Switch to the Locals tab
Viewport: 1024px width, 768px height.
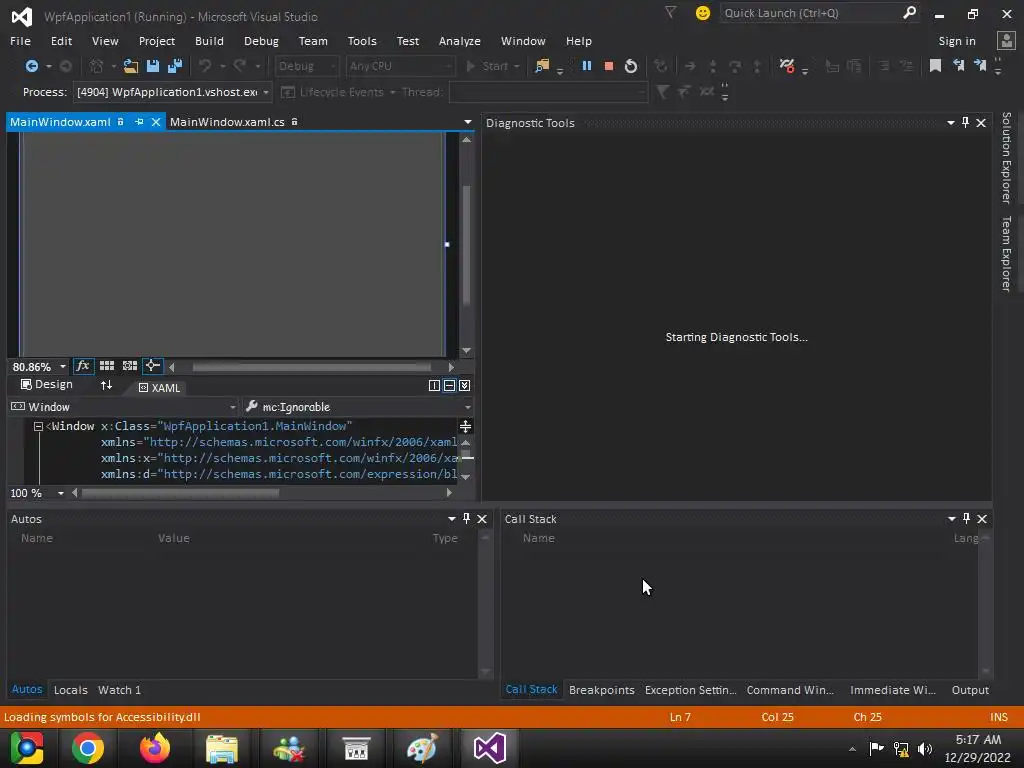(x=71, y=690)
